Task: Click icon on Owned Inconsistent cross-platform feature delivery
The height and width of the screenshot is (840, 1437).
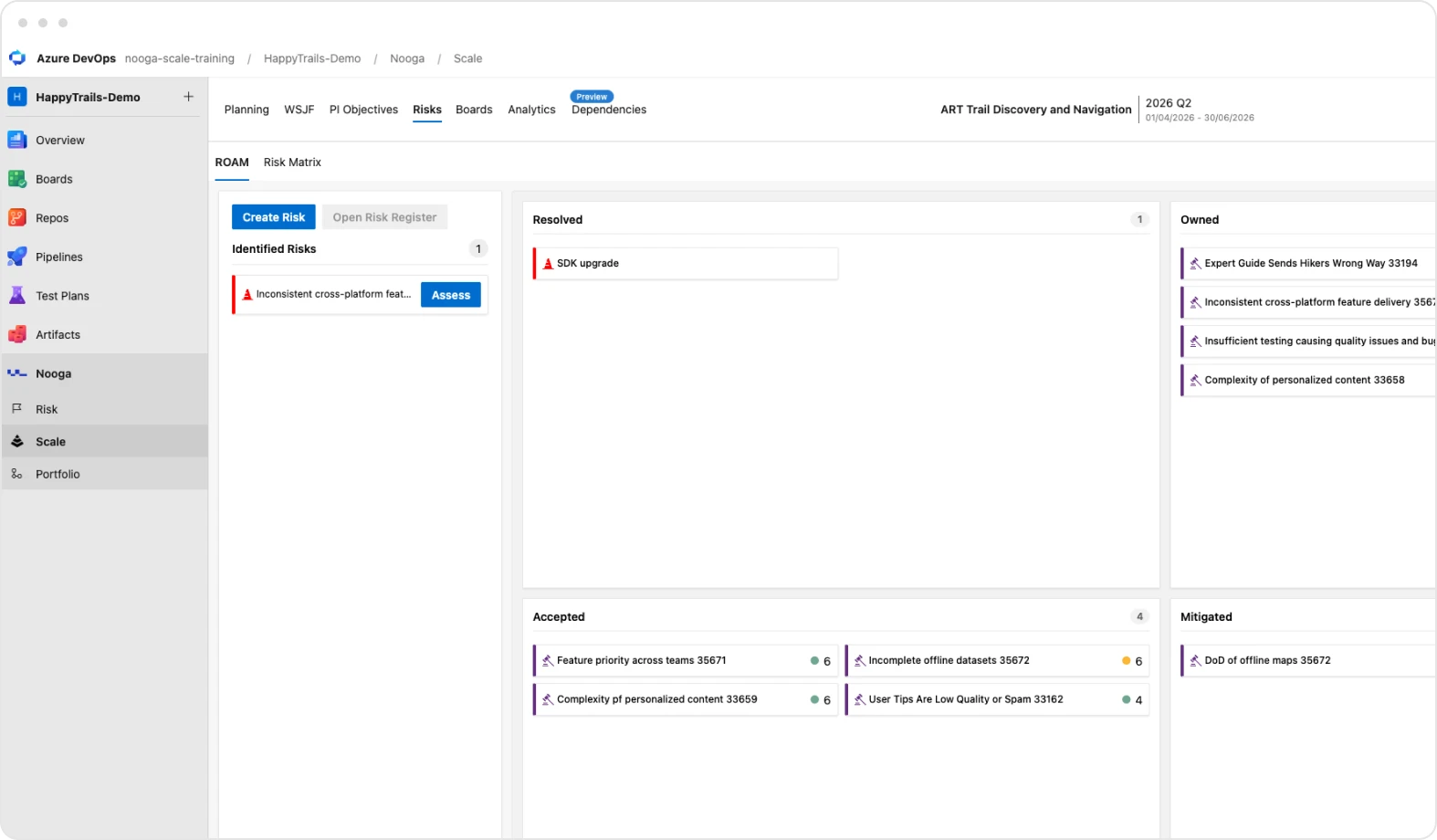Action: coord(1195,303)
